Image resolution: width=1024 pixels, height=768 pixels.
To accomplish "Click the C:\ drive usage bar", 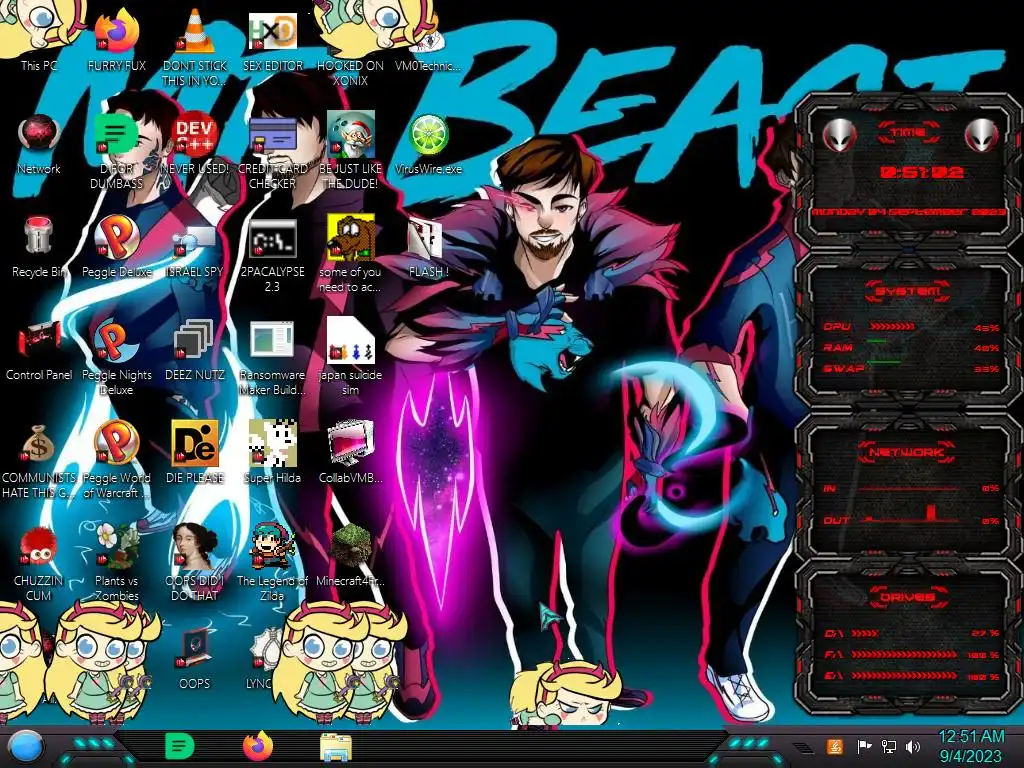I will pos(865,633).
